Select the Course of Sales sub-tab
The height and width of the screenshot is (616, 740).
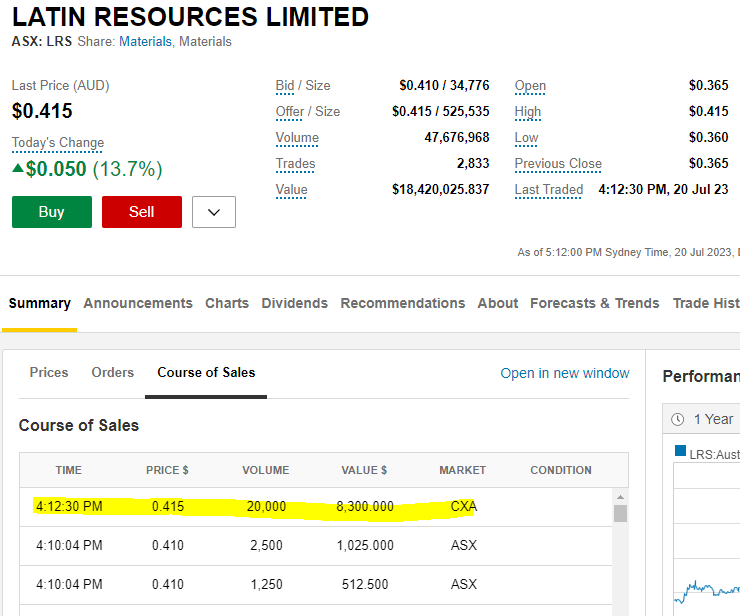pos(206,372)
